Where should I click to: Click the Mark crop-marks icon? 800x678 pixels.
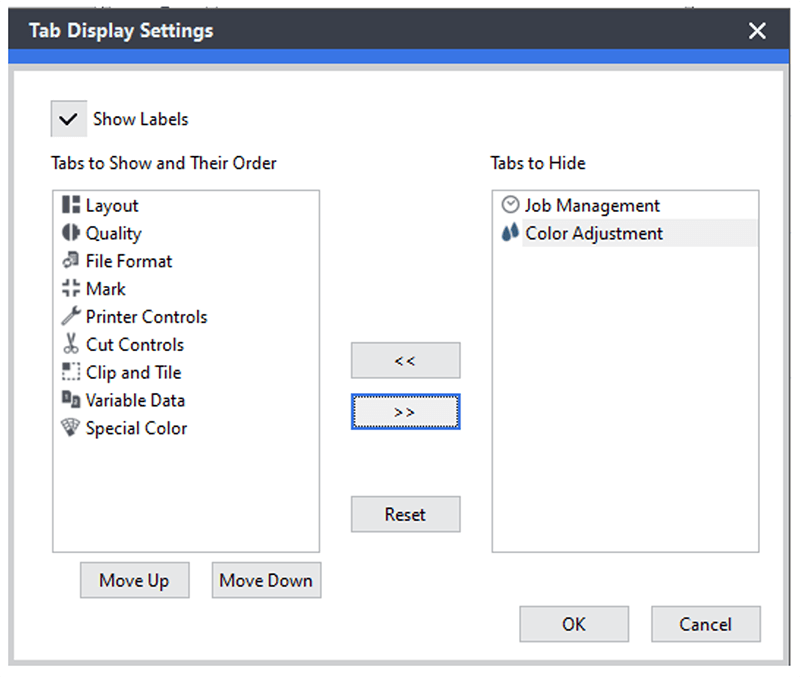pyautogui.click(x=70, y=289)
